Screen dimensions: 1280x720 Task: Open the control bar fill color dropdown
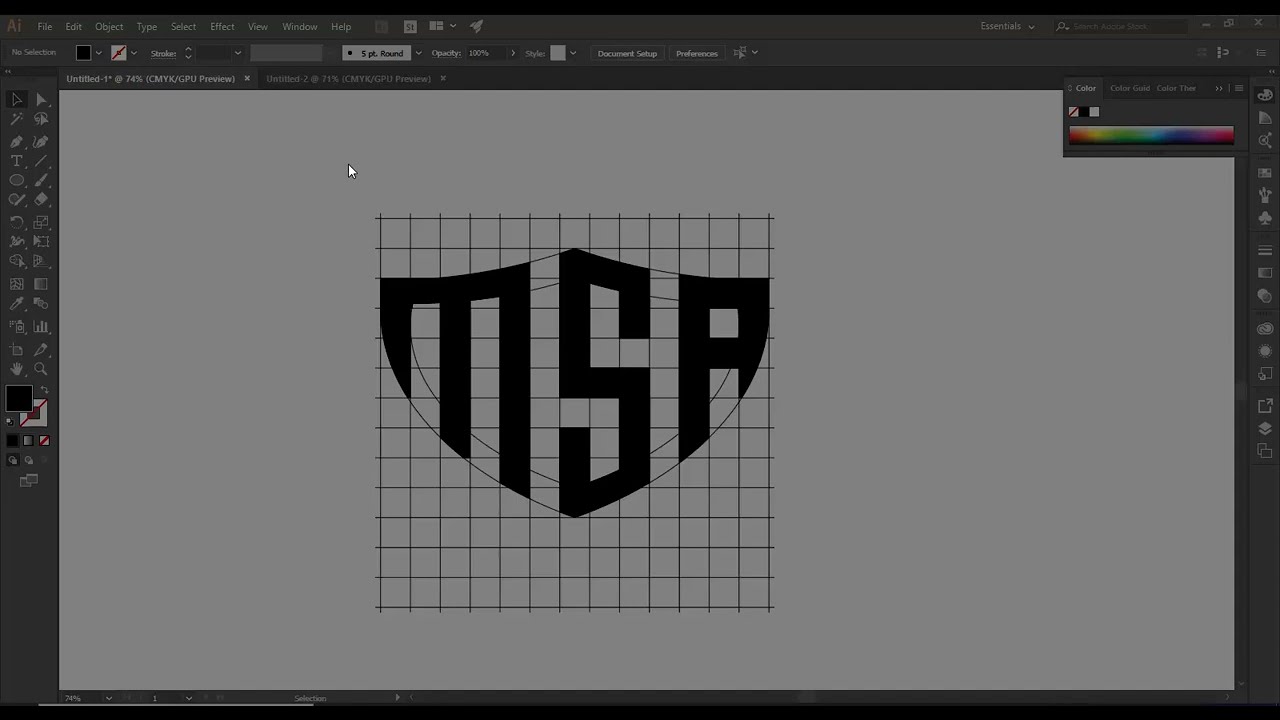click(98, 53)
